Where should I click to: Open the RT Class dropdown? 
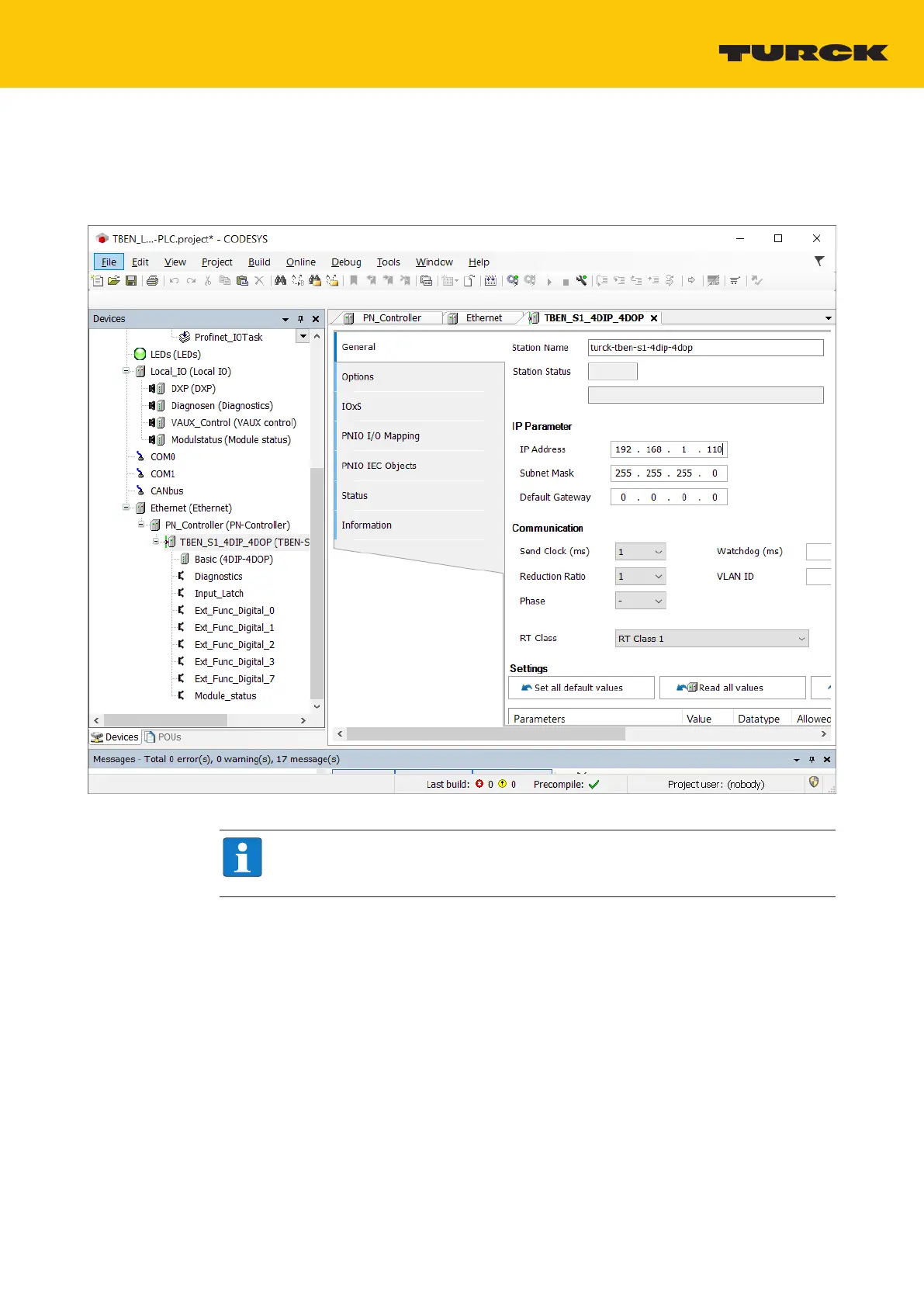point(801,639)
